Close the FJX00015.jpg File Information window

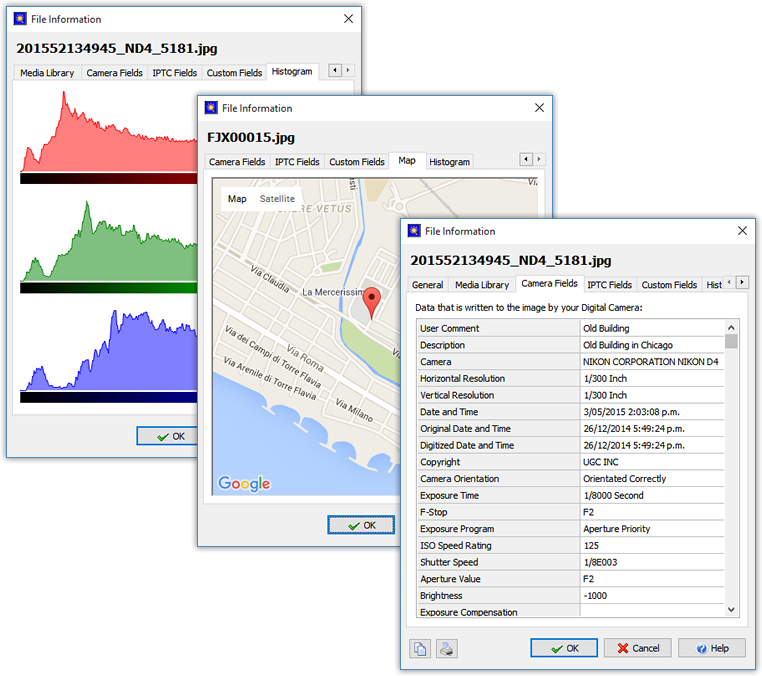[x=539, y=108]
